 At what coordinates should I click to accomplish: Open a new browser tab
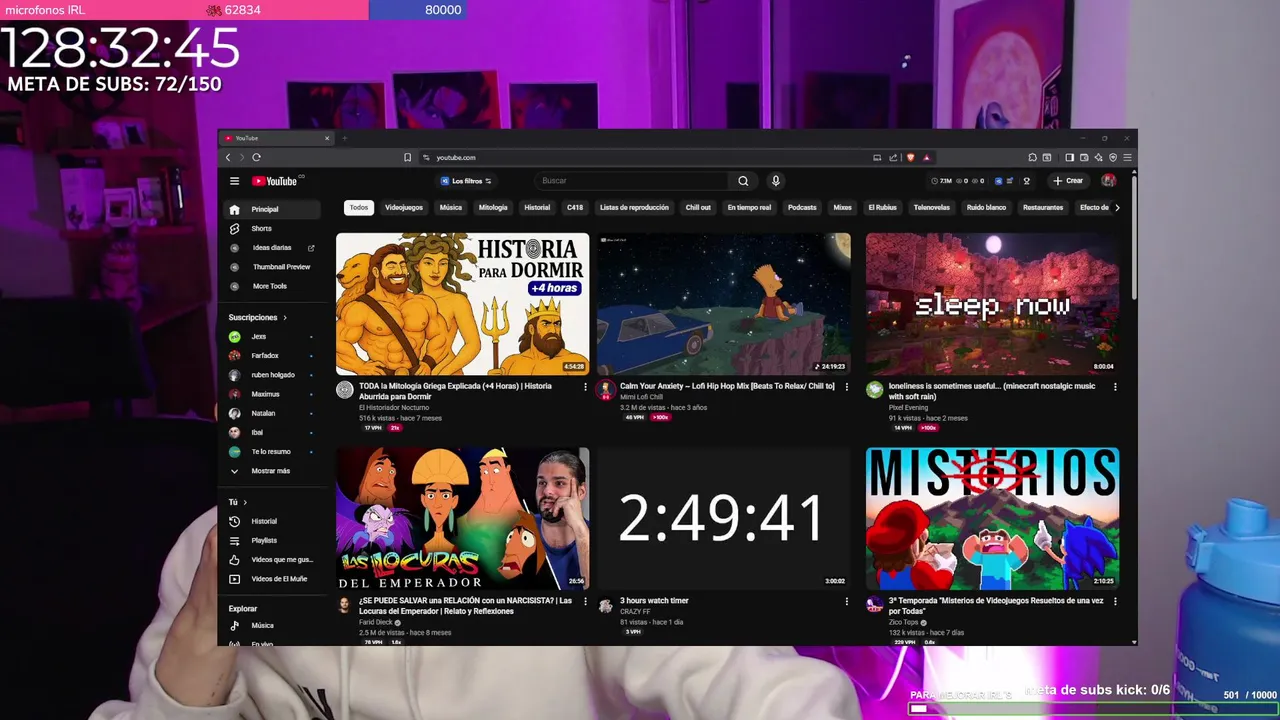coord(344,138)
